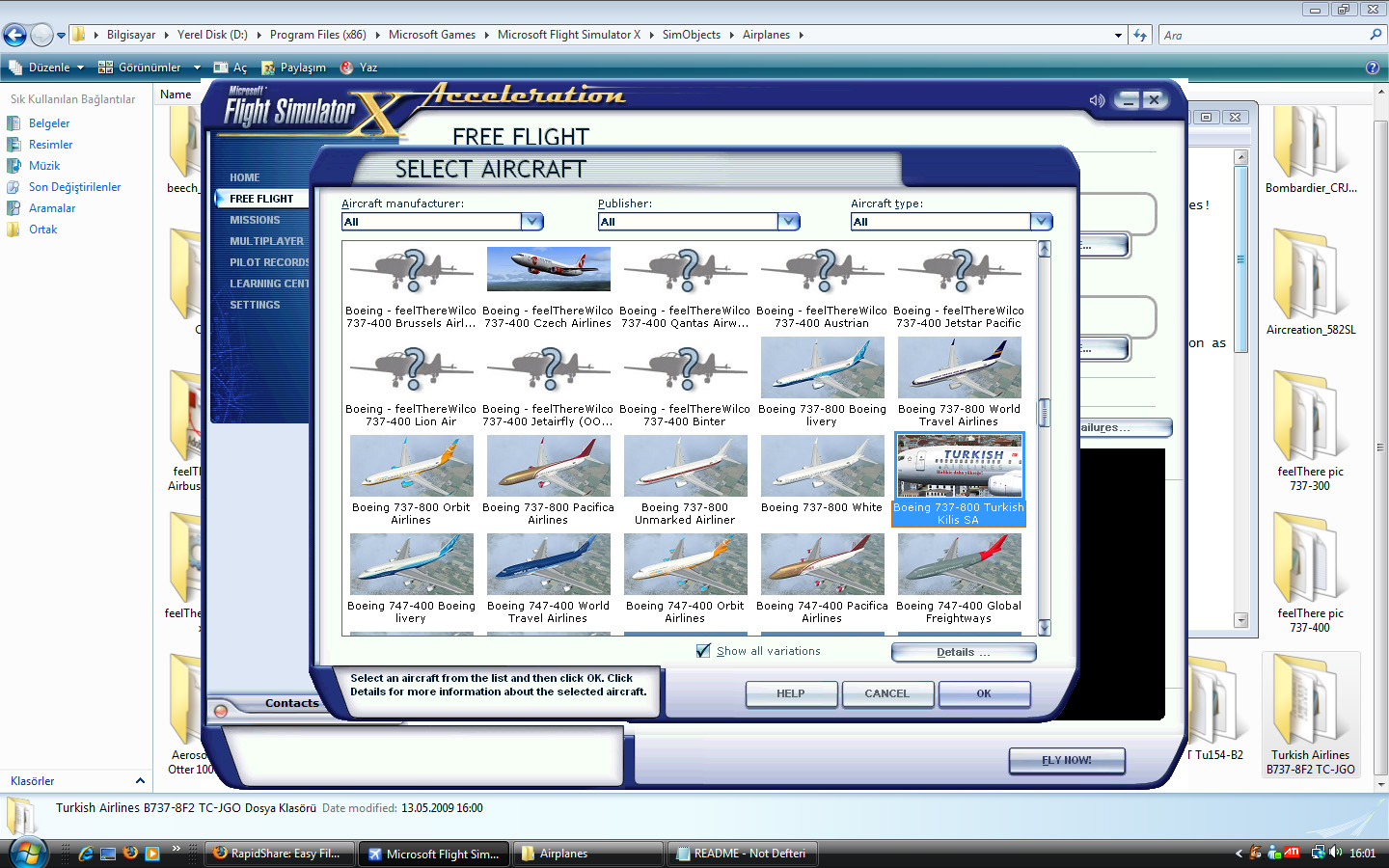This screenshot has height=868, width=1389.
Task: Click the aircraft list scroll down arrow
Action: click(1044, 628)
